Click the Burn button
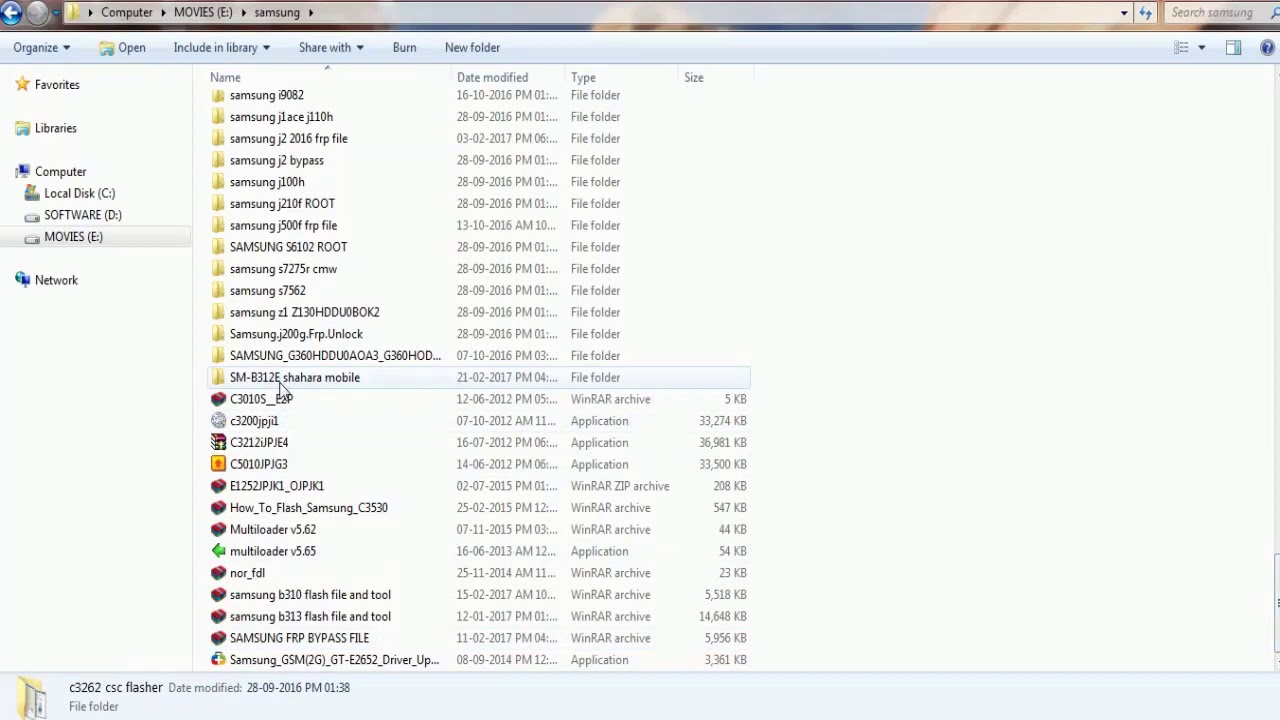Viewport: 1280px width, 720px height. (x=404, y=47)
